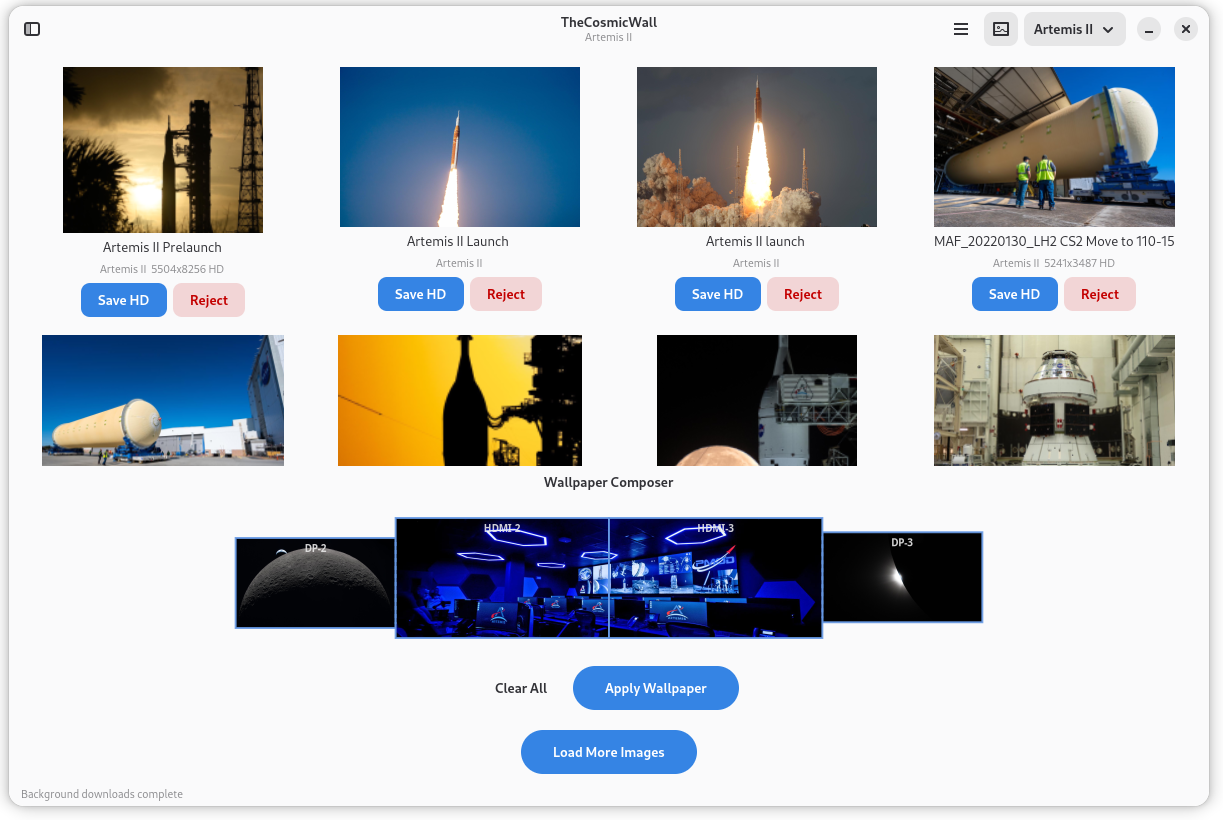Toggle the wallpaper composer picture icon
Screen dimensions: 1223x820
(1001, 29)
